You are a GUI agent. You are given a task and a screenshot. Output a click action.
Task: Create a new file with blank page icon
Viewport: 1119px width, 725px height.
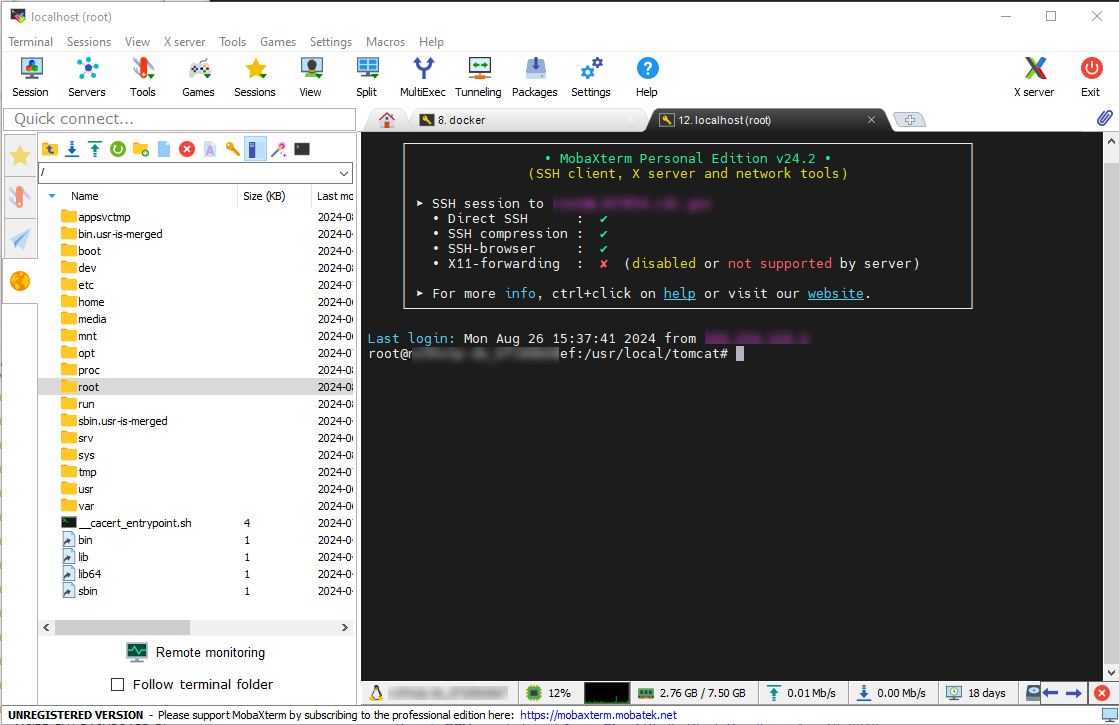pos(164,149)
